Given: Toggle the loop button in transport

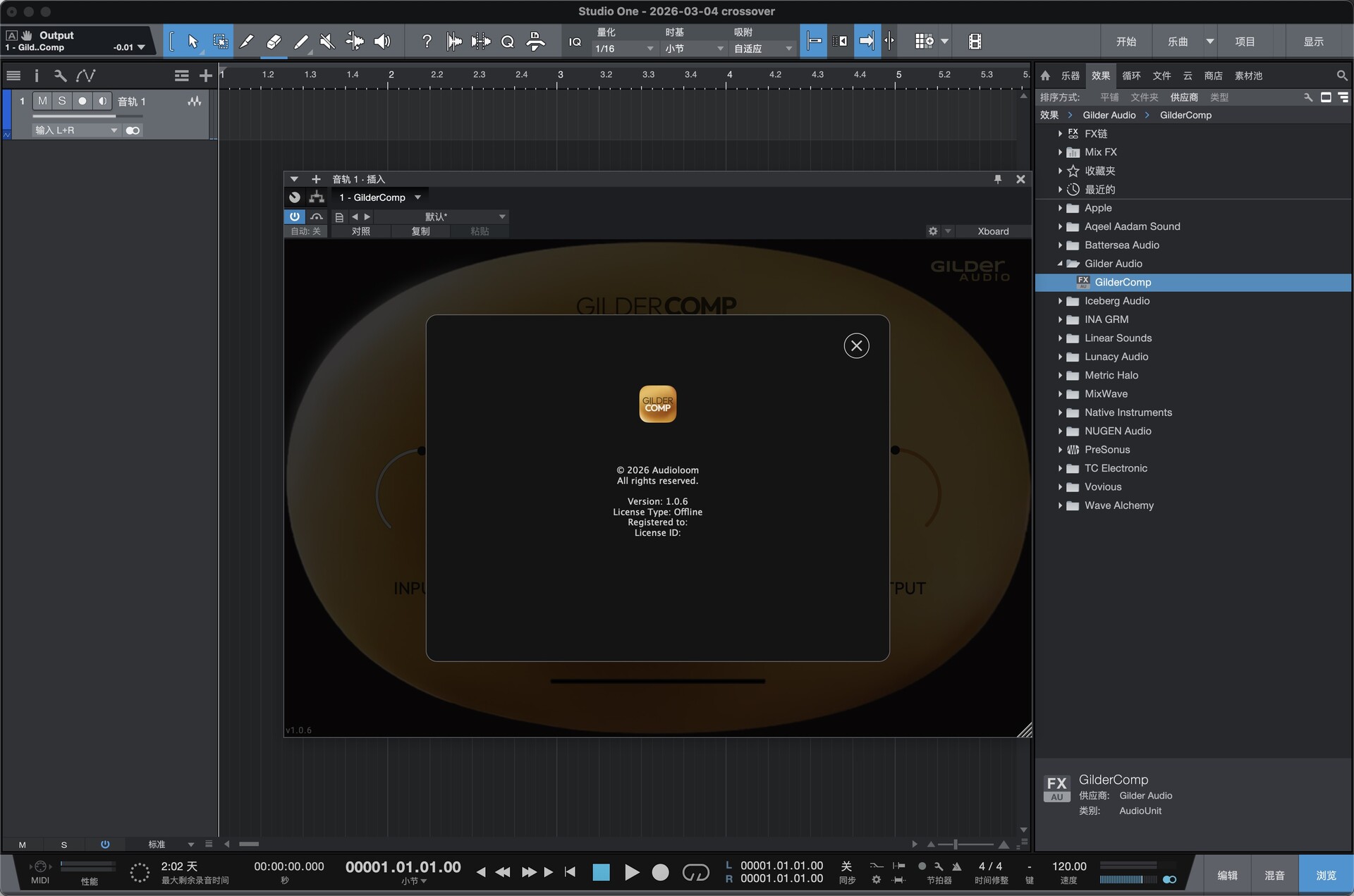Looking at the screenshot, I should tap(695, 873).
